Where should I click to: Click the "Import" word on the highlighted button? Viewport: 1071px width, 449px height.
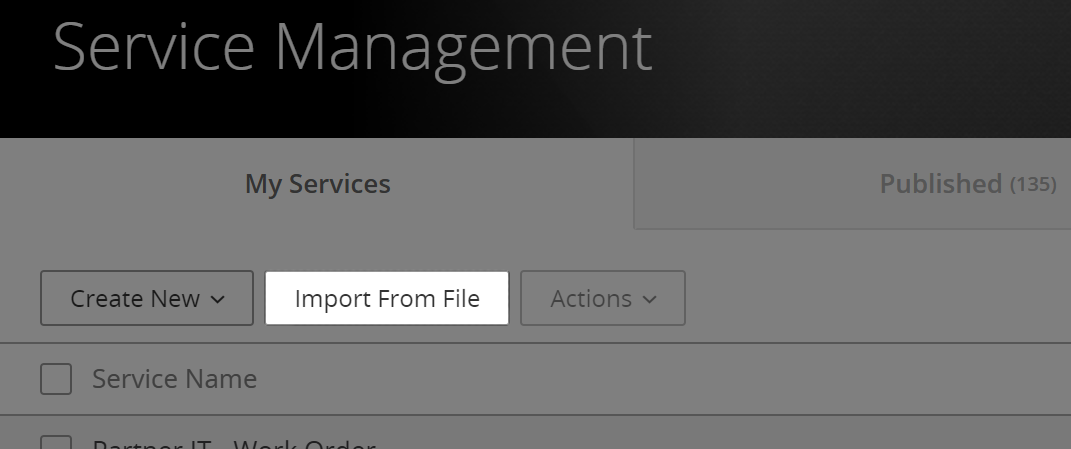tap(333, 299)
